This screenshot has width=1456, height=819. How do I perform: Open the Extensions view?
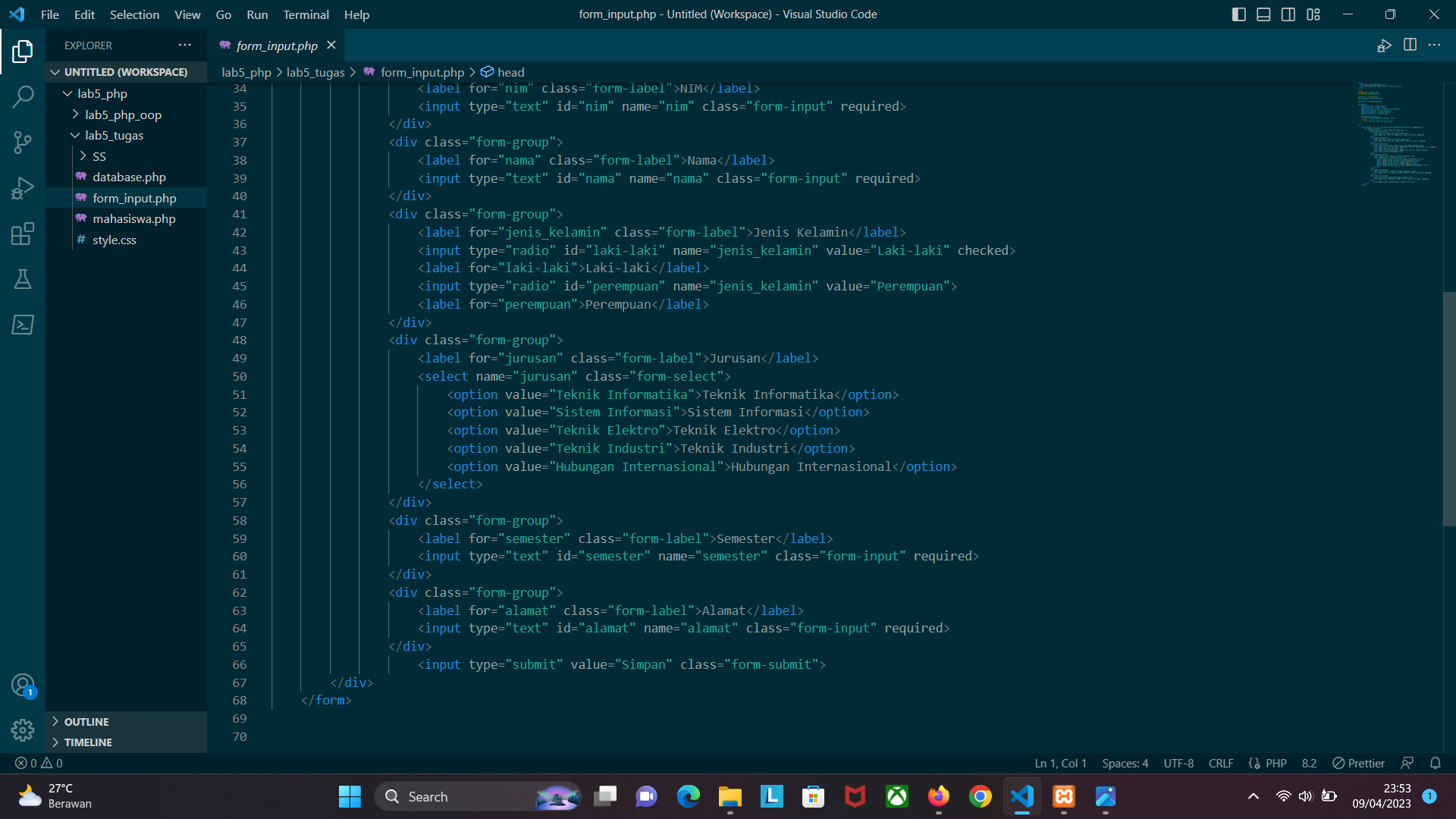pyautogui.click(x=23, y=234)
